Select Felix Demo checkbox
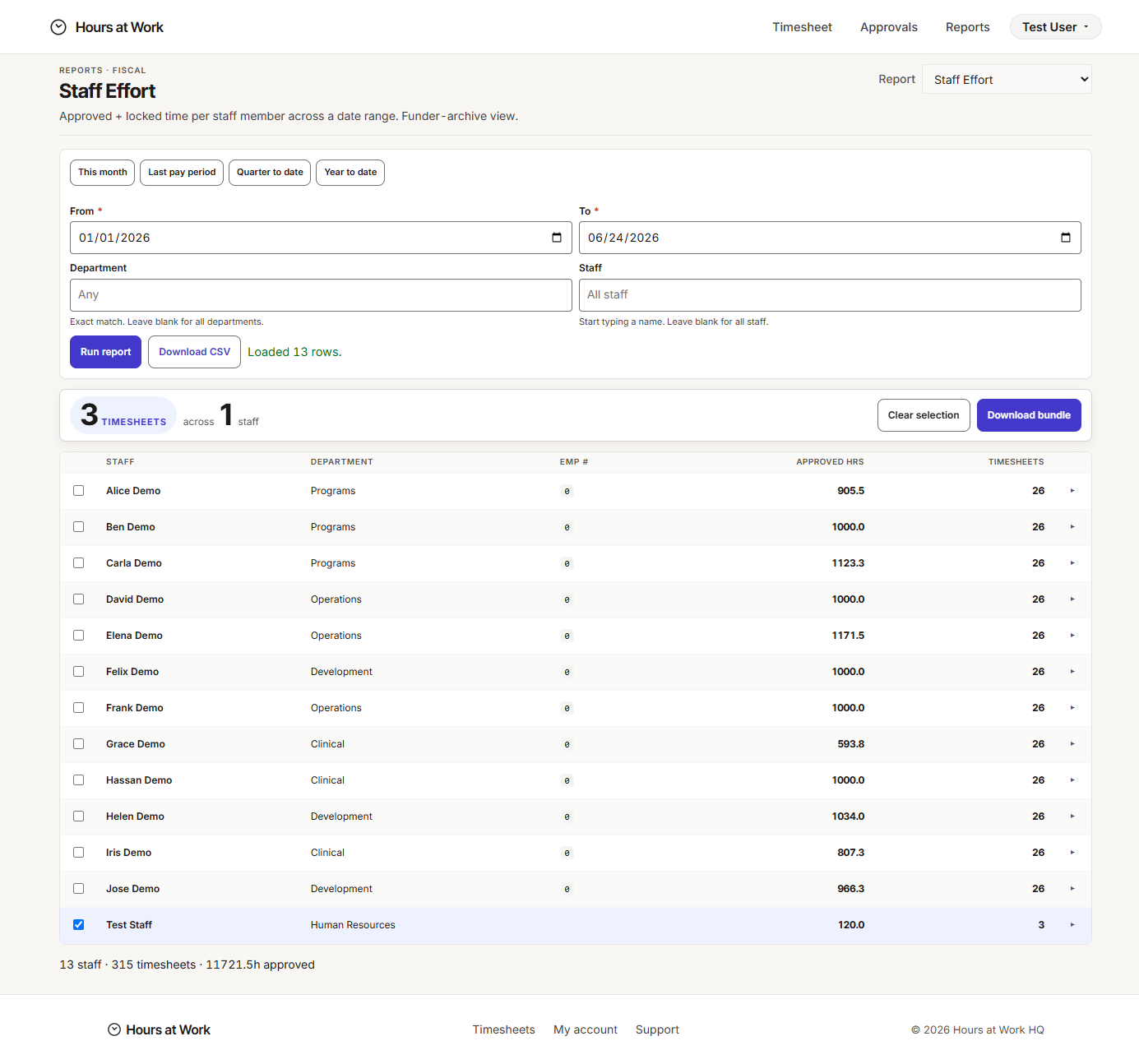Viewport: 1139px width, 1064px height. (x=79, y=672)
